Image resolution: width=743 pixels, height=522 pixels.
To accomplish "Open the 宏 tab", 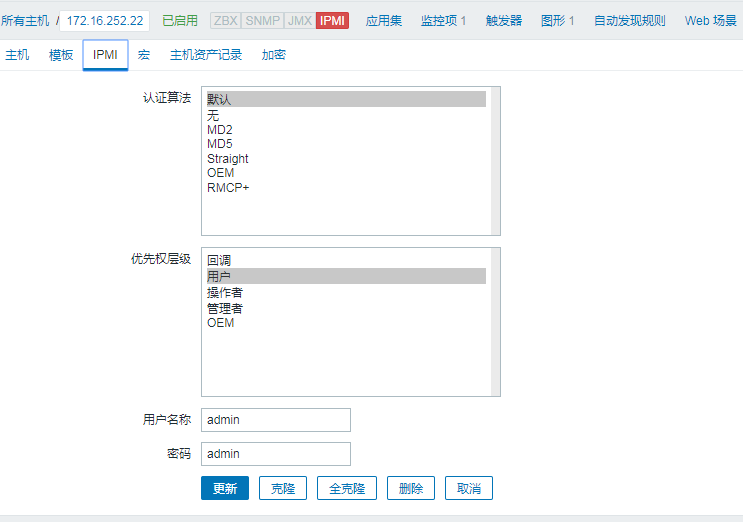I will pos(144,55).
